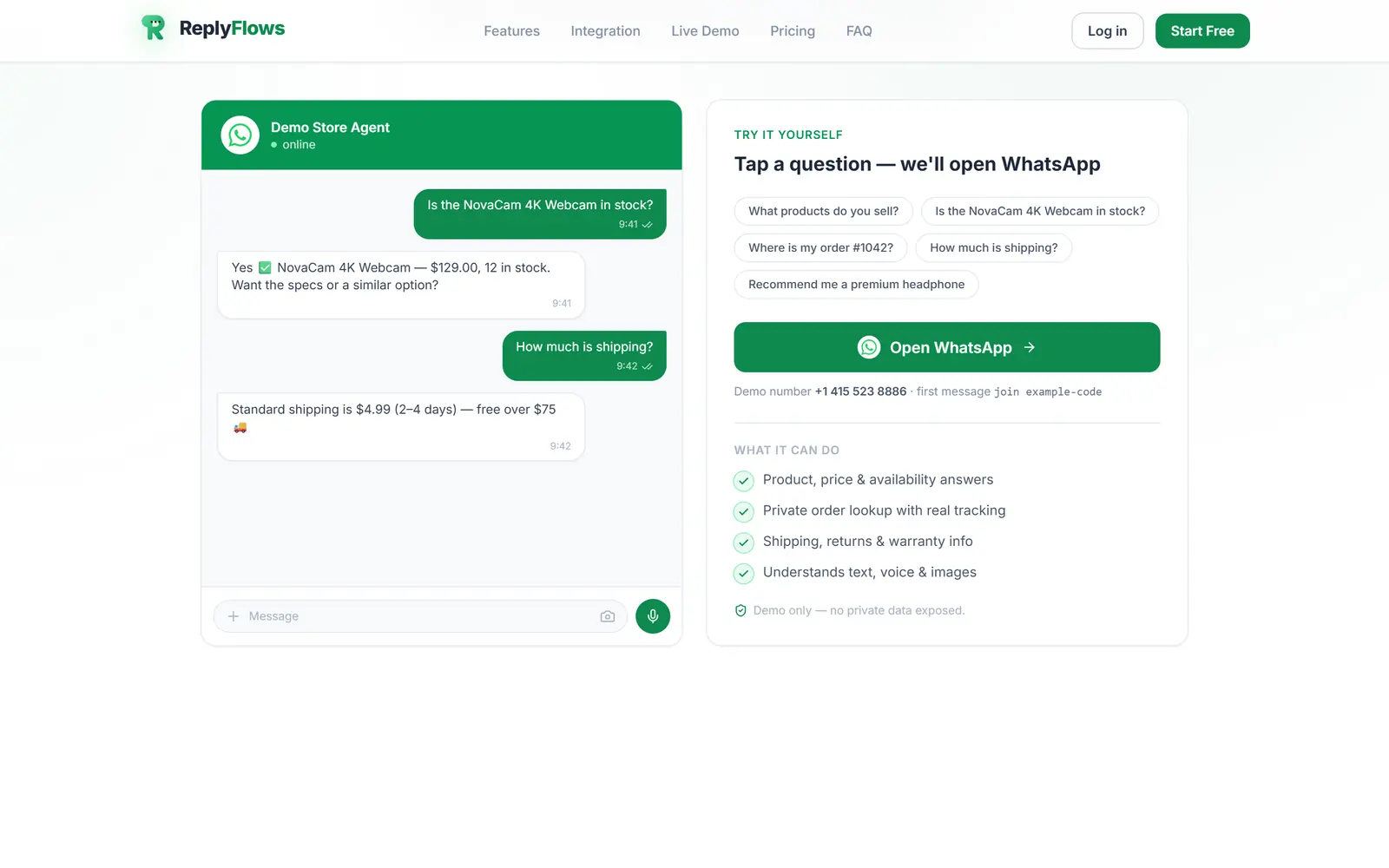Select 'How much is shipping?' question chip

tap(994, 247)
